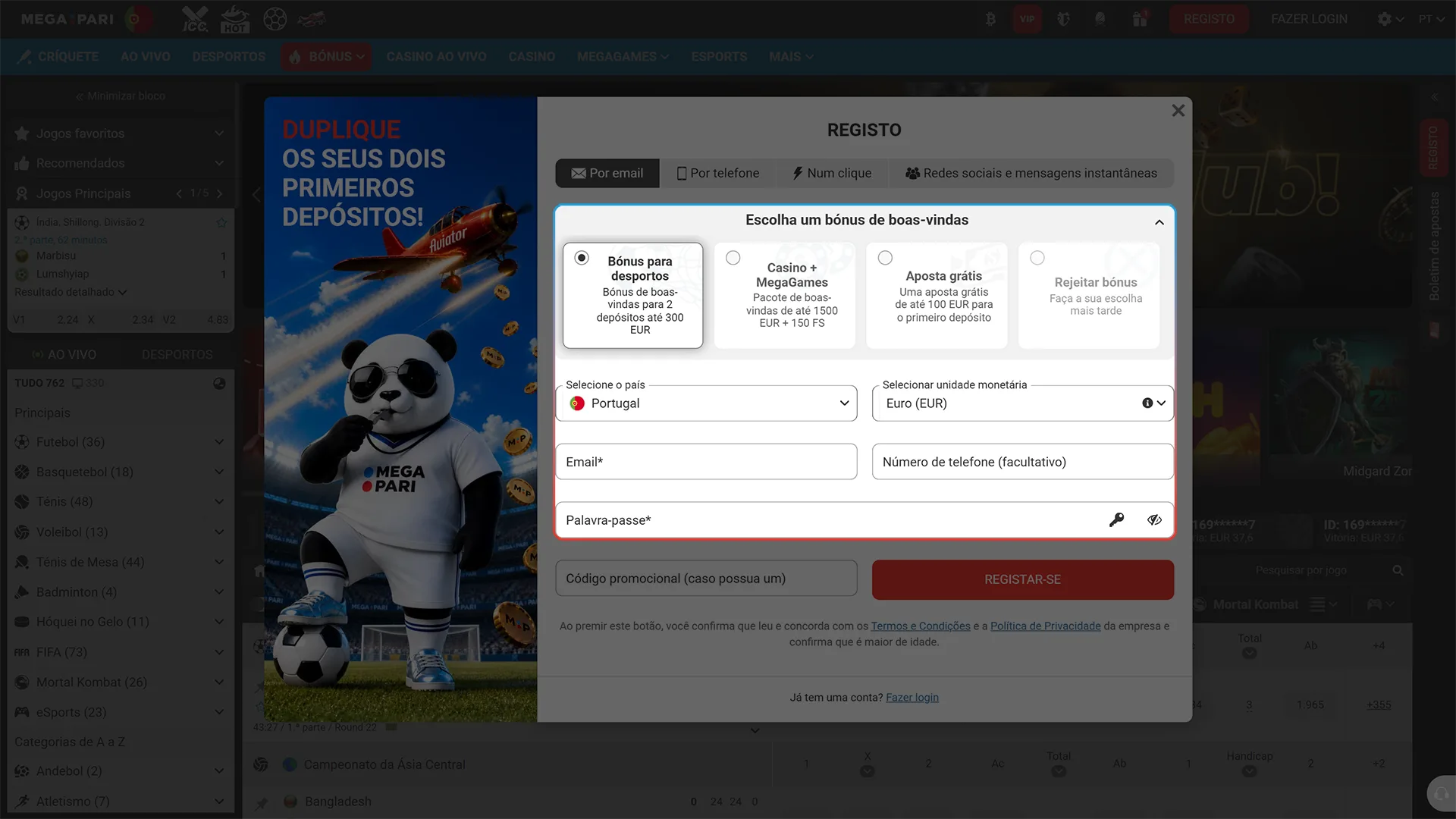Open the country dropdown showing Portugal

coord(706,403)
